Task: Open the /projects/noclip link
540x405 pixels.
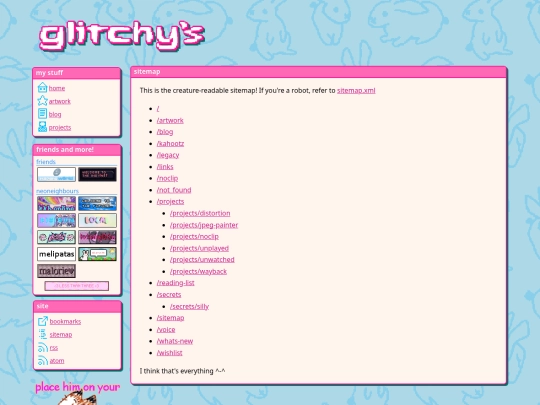Action: coord(194,236)
